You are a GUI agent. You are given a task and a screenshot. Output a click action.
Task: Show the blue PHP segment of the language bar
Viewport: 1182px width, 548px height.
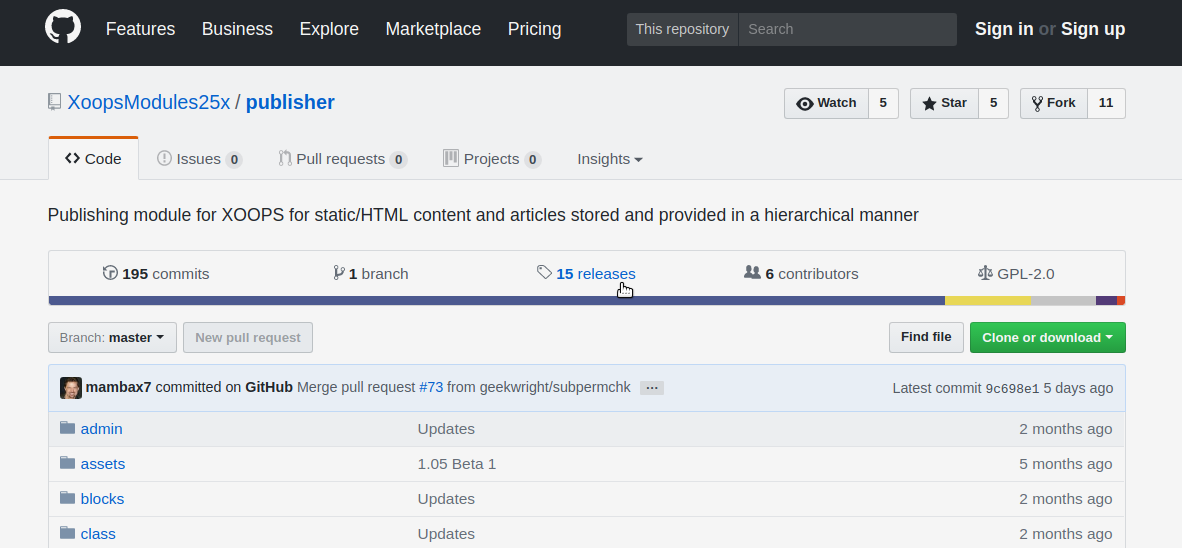(x=497, y=300)
